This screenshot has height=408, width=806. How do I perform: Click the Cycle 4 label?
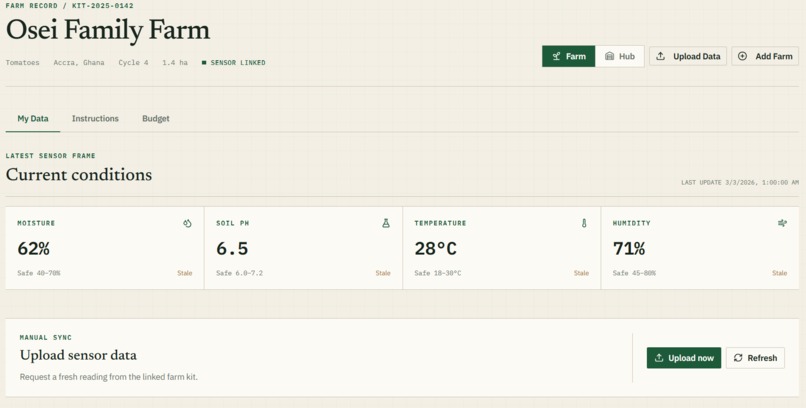click(133, 63)
